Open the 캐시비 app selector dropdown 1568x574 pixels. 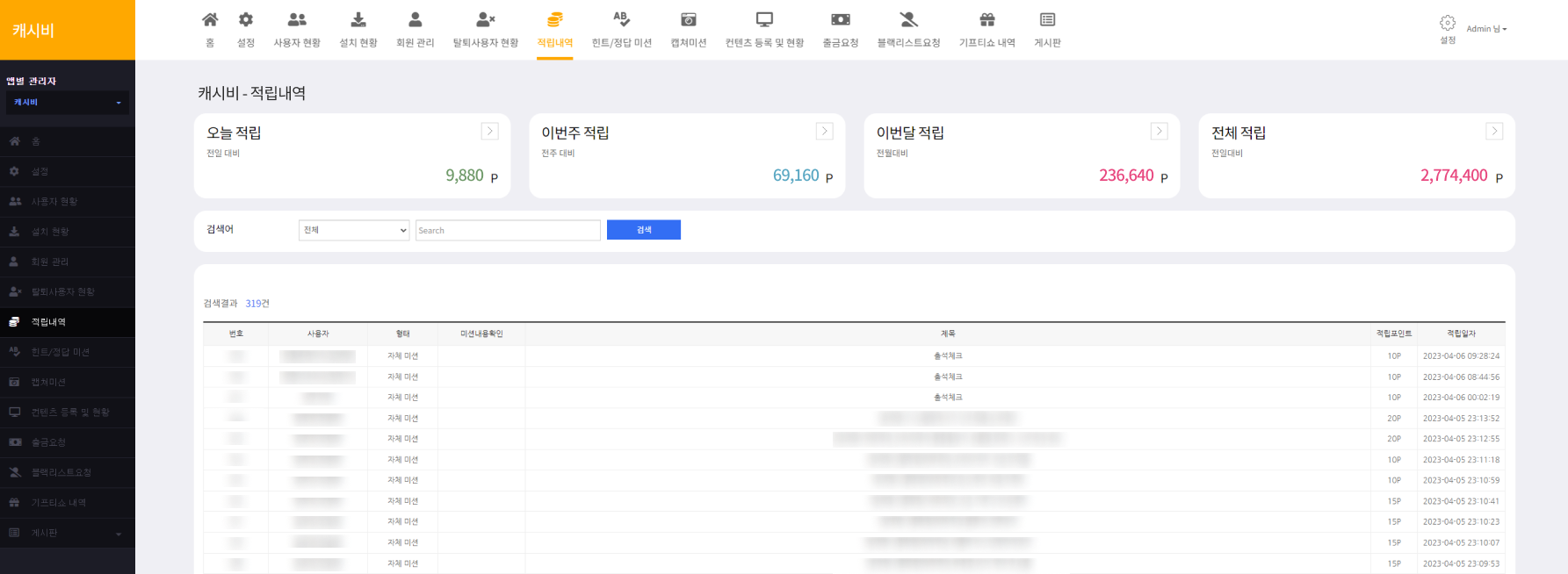68,103
